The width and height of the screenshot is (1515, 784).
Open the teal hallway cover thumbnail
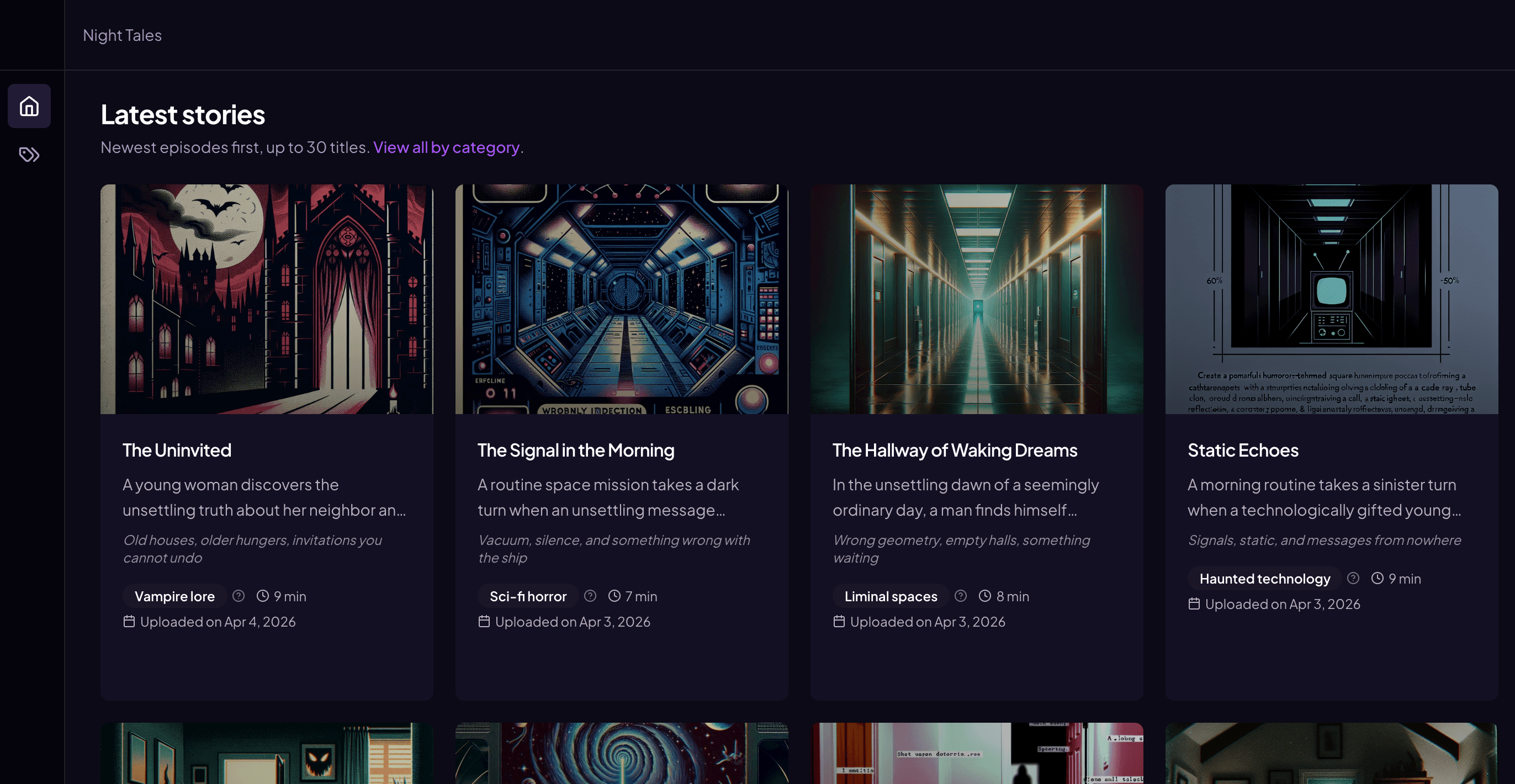(976, 299)
